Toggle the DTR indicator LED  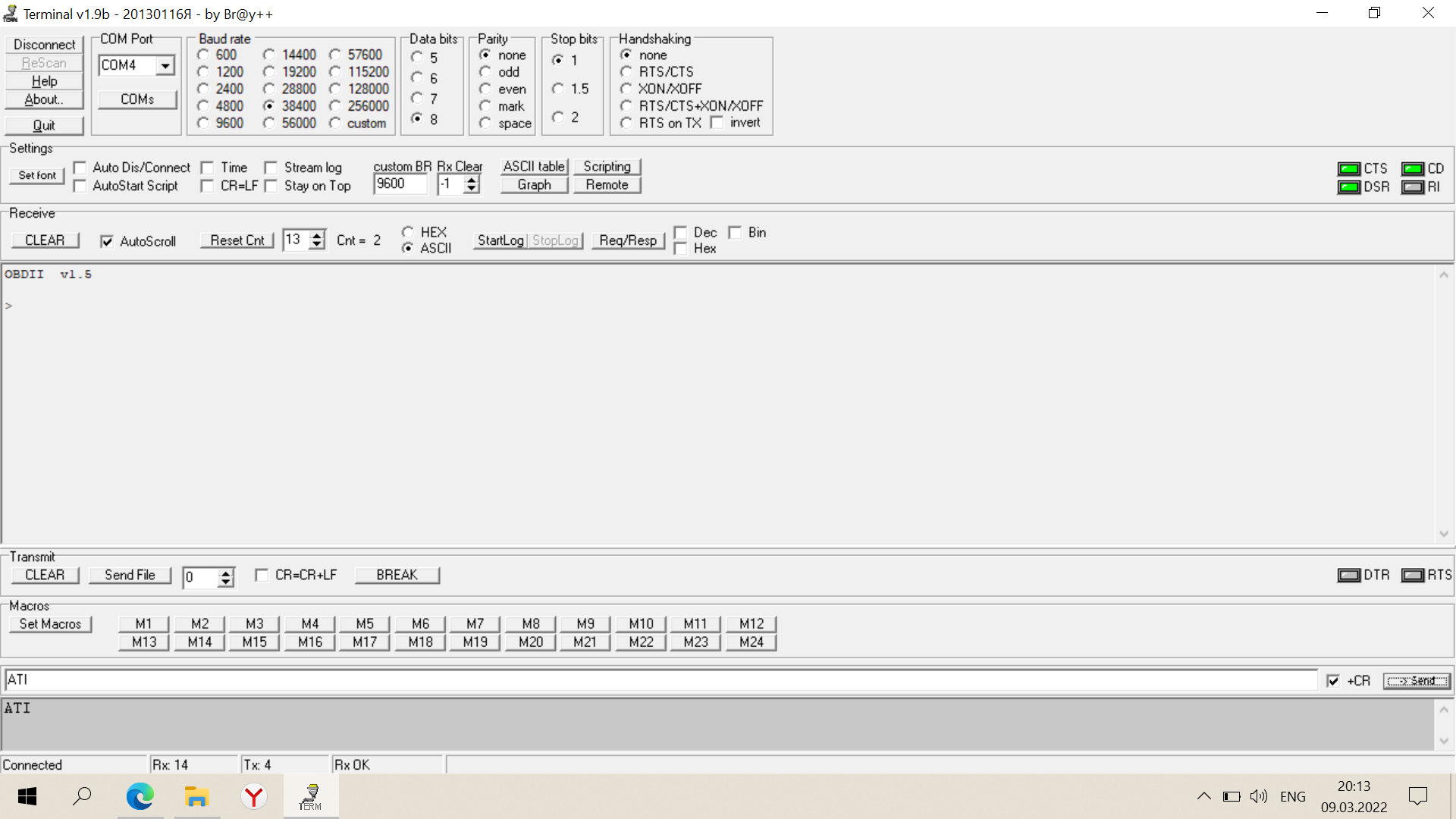tap(1349, 576)
